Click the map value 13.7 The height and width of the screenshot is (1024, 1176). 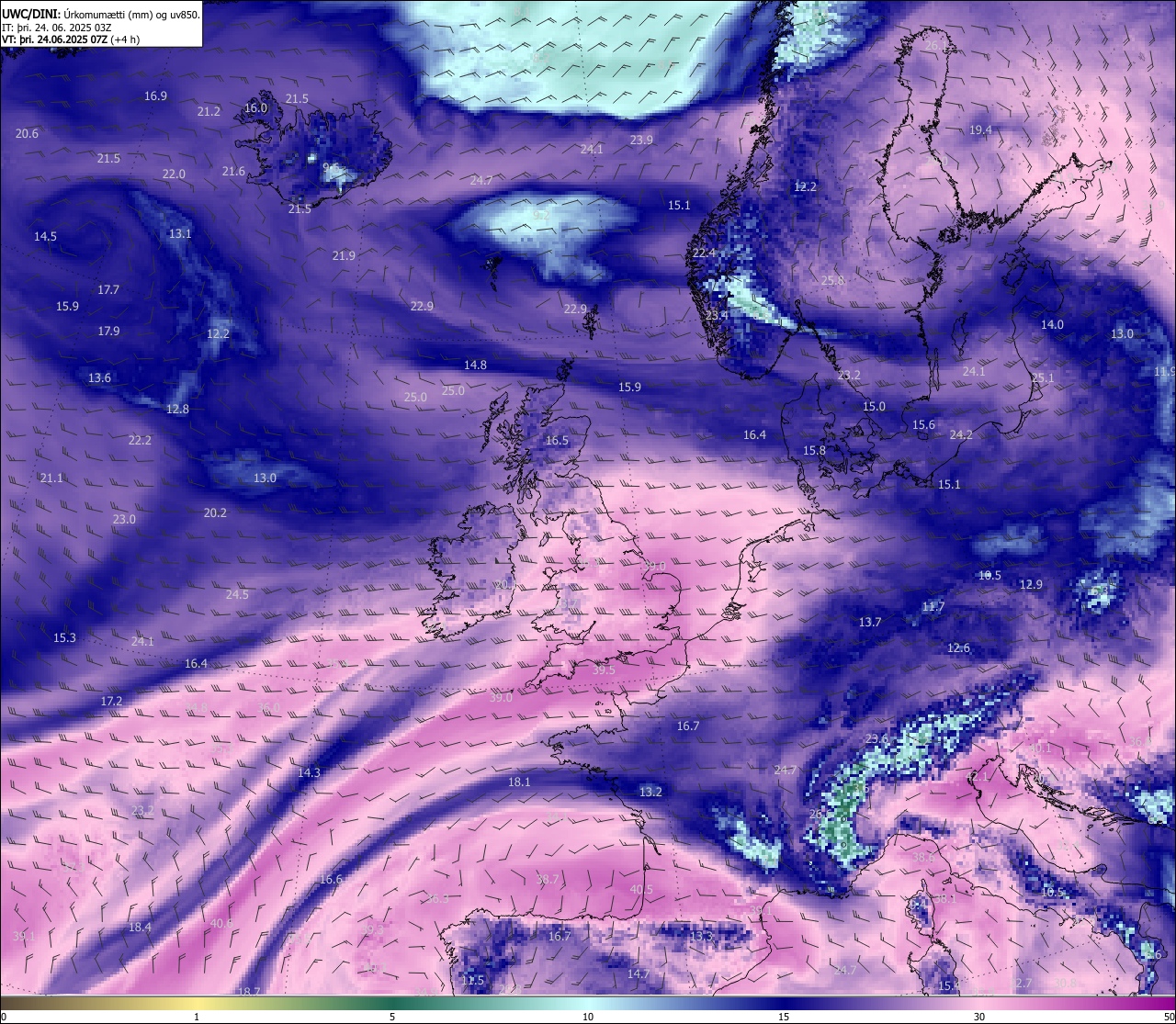coord(870,623)
